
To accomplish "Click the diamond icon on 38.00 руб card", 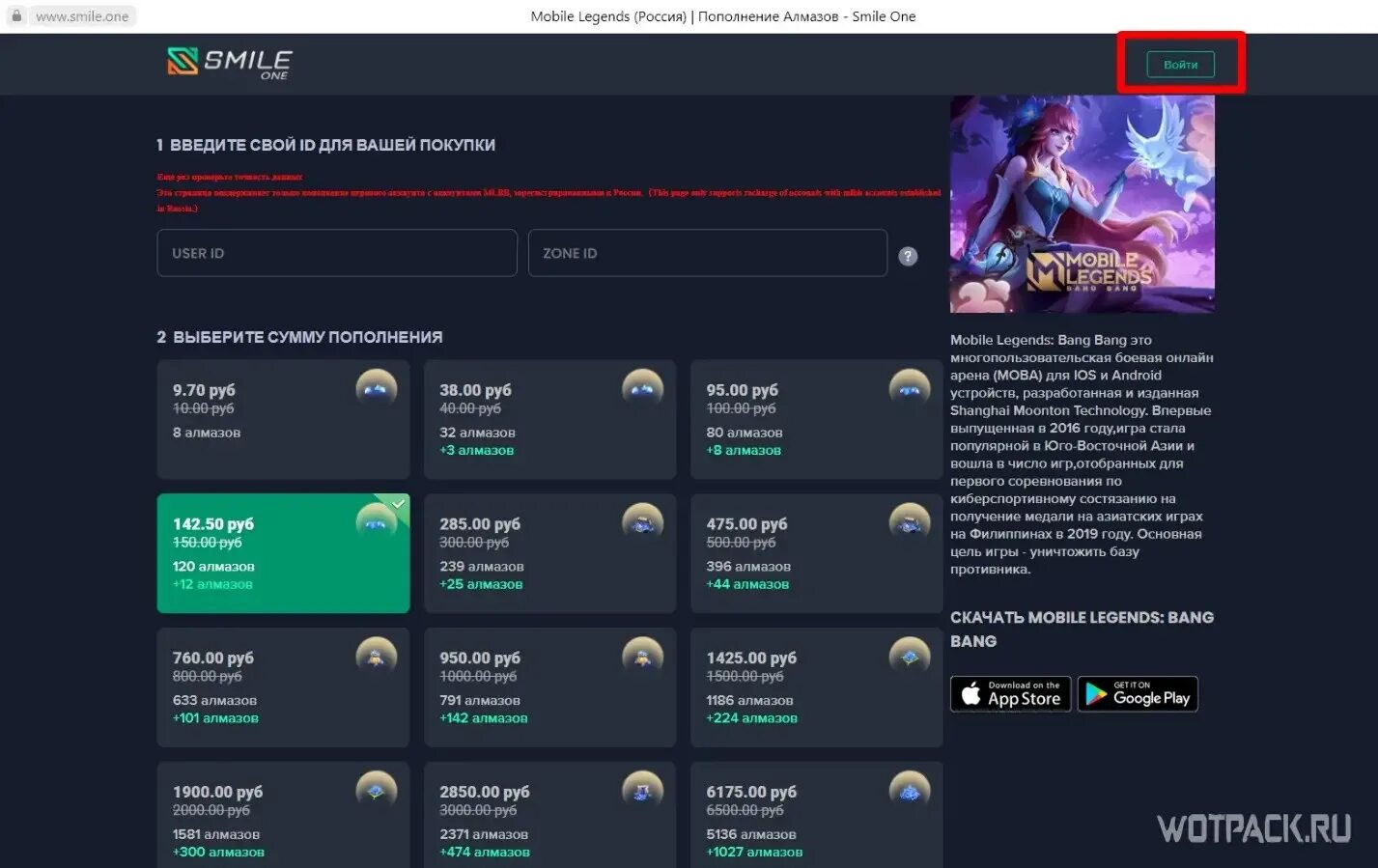I will [643, 389].
